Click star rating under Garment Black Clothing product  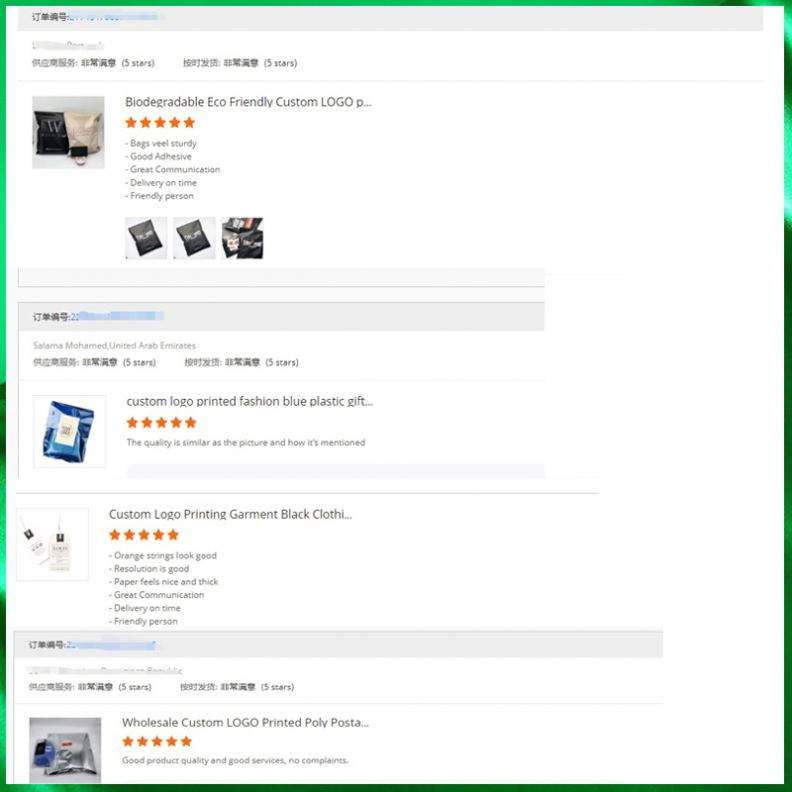144,535
